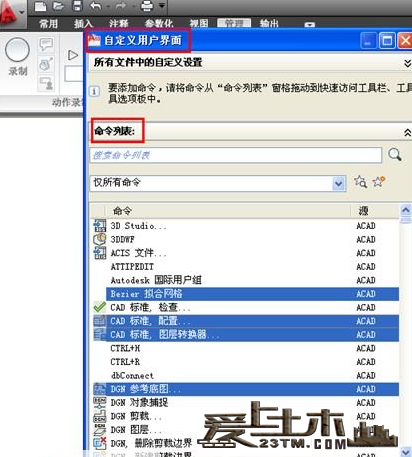Click the DGN 图层 command icon
The image size is (412, 457).
99,430
